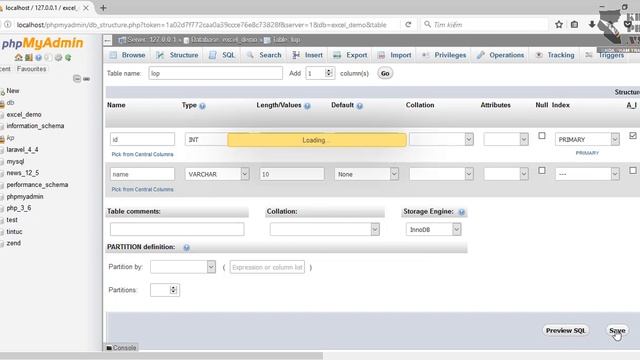Open Attributes dropdown for id column
The height and width of the screenshot is (360, 640).
tap(506, 140)
